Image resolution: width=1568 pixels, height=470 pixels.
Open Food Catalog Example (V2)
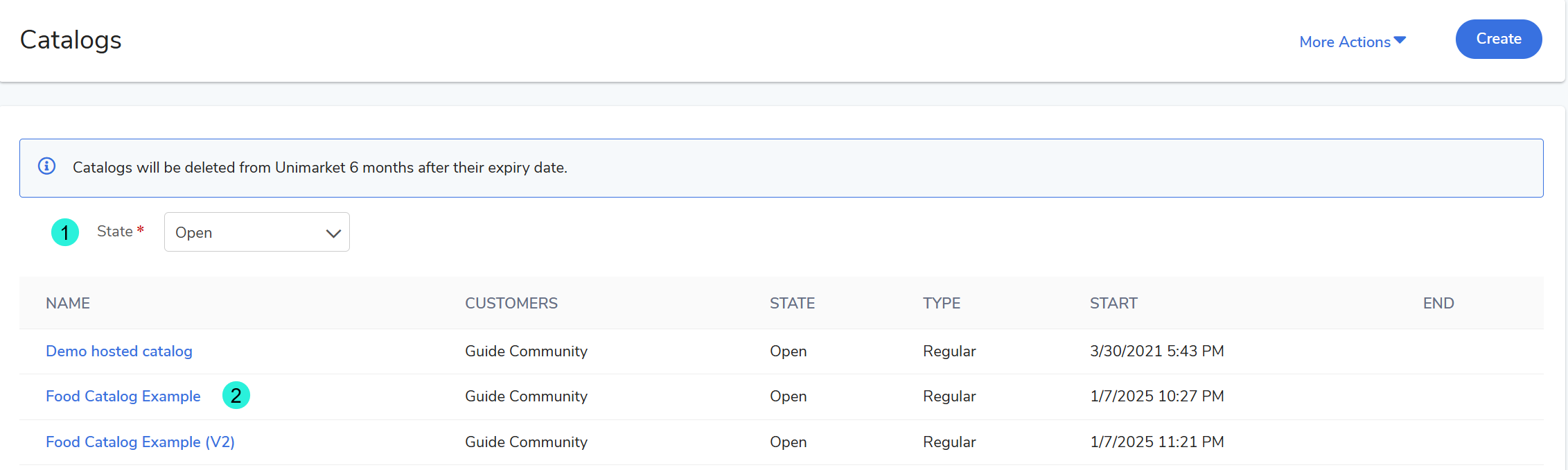pos(140,442)
